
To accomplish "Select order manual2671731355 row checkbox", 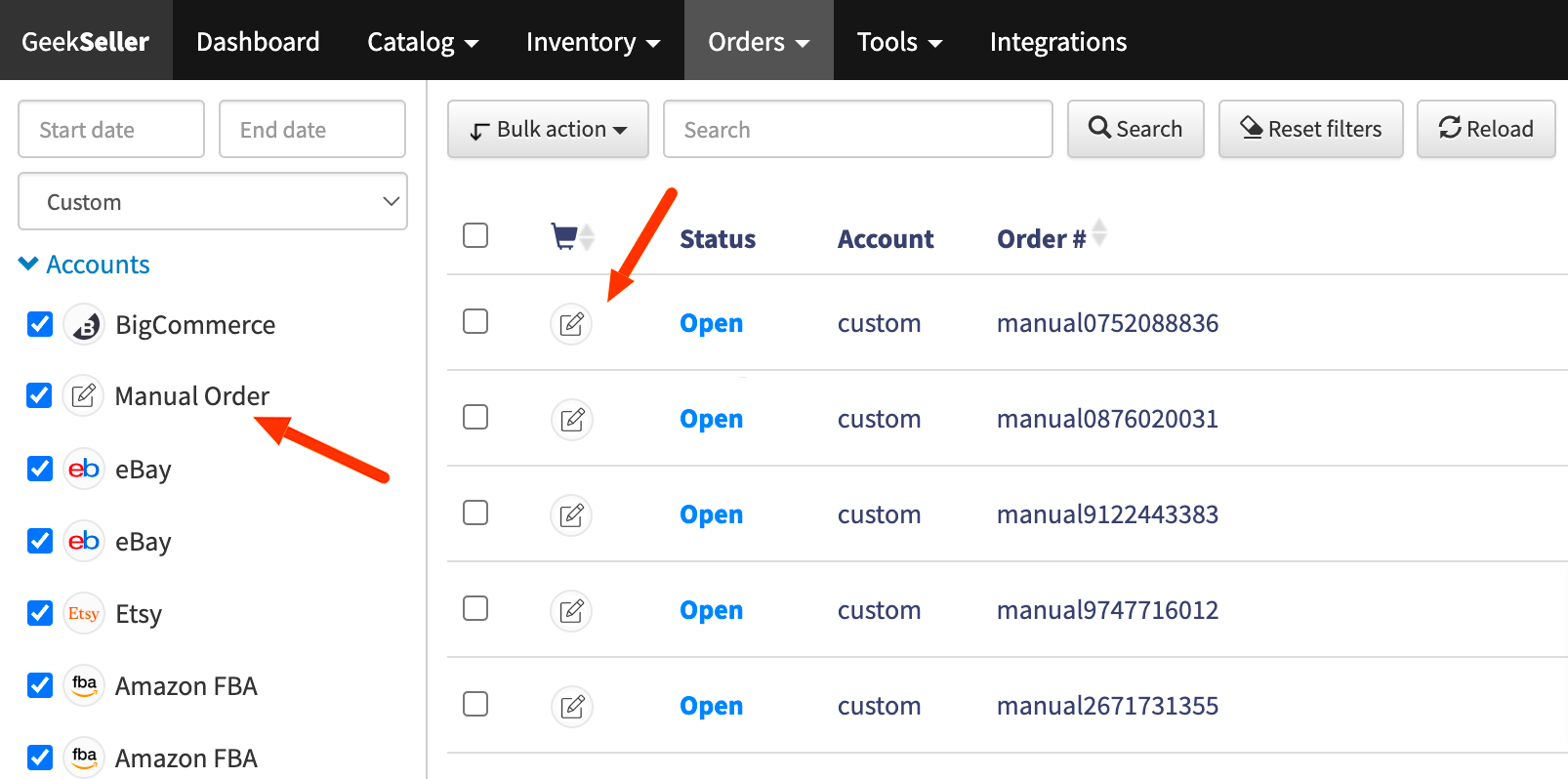I will pyautogui.click(x=475, y=704).
